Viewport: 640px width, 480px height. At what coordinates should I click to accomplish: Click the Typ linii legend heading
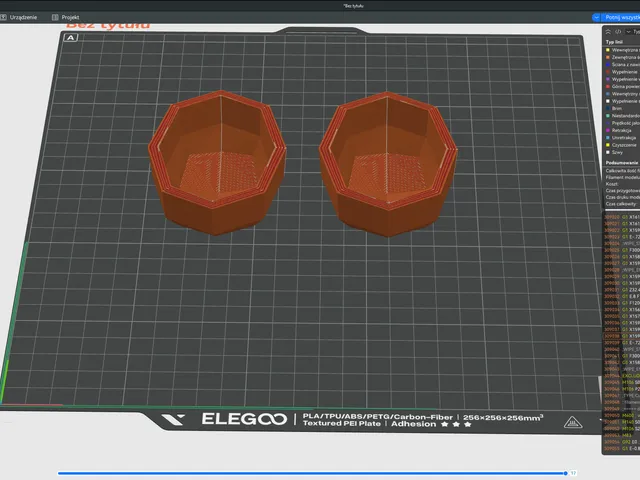tap(614, 42)
